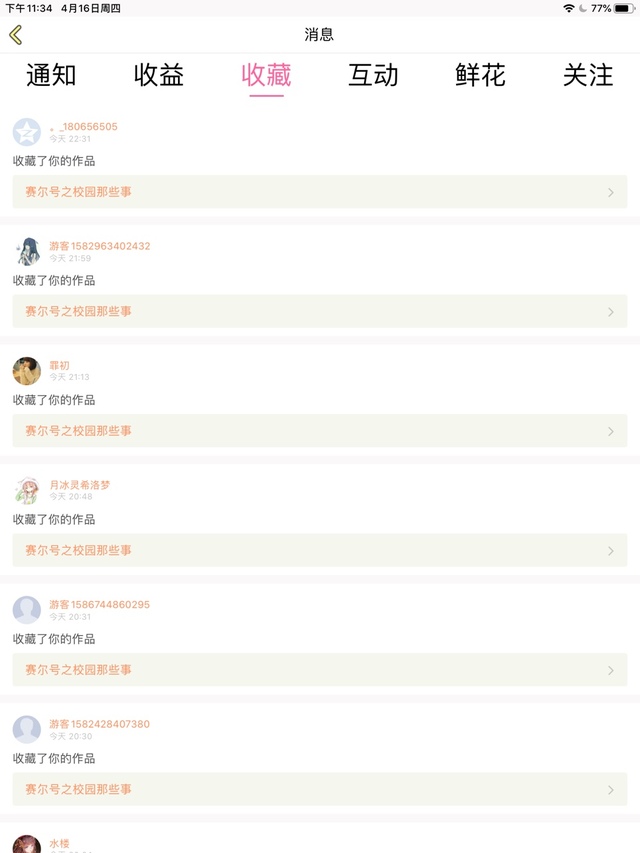This screenshot has height=853, width=640.
Task: Open chevron on 罪初's collected work row
Action: tap(611, 431)
